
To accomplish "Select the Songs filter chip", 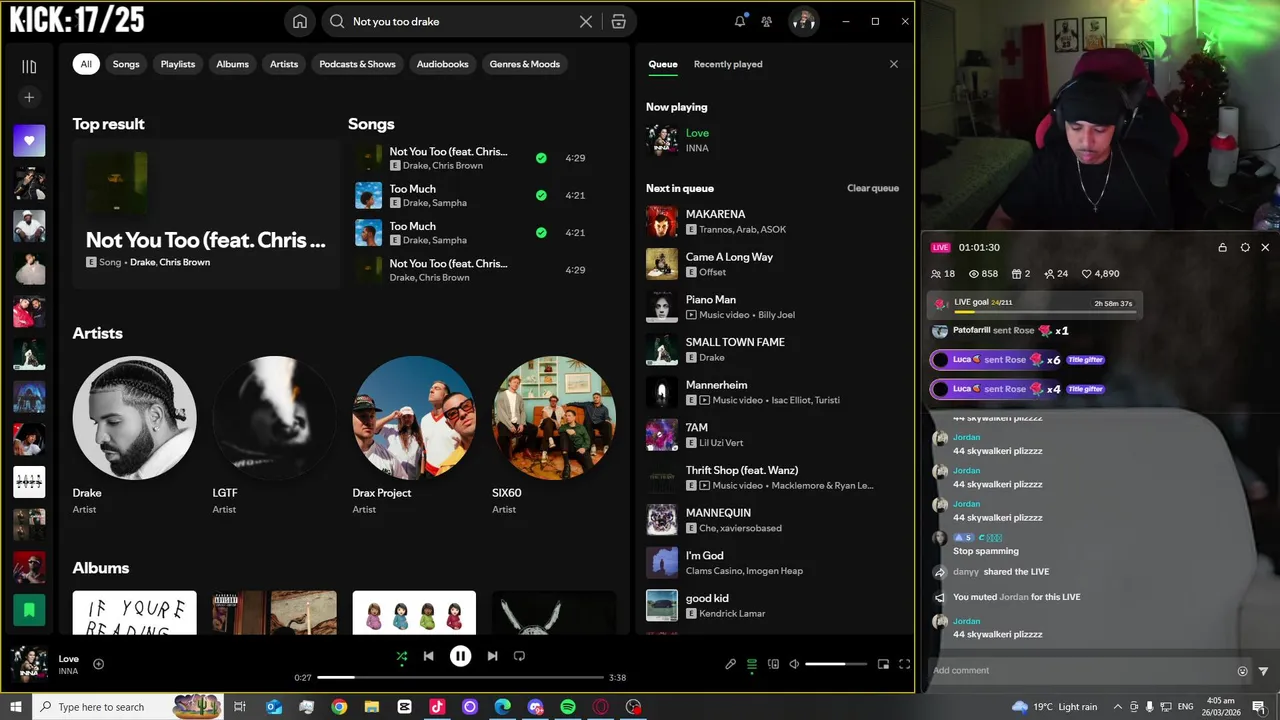I will tap(126, 64).
